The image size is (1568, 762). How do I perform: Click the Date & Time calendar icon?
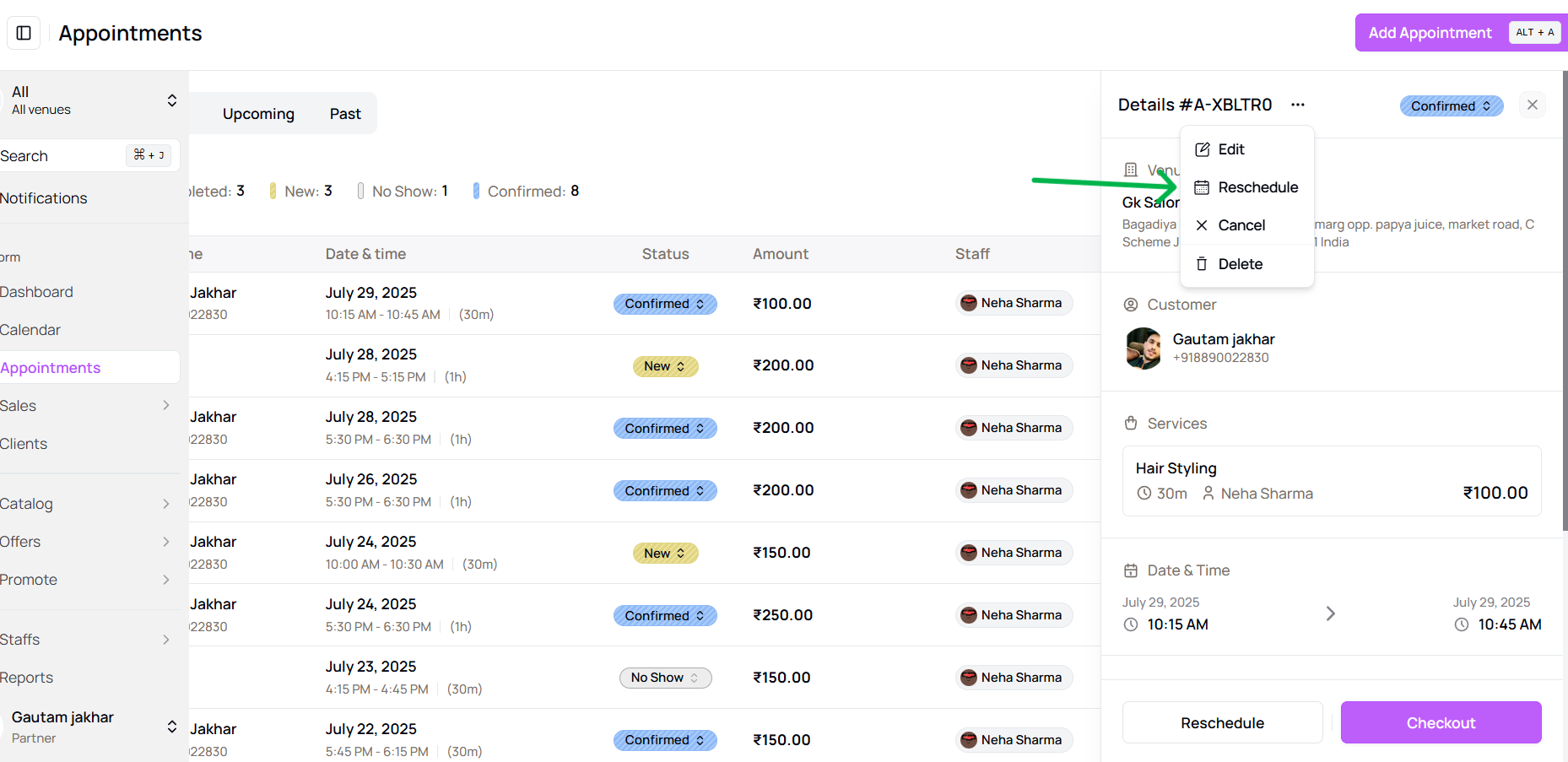tap(1131, 570)
